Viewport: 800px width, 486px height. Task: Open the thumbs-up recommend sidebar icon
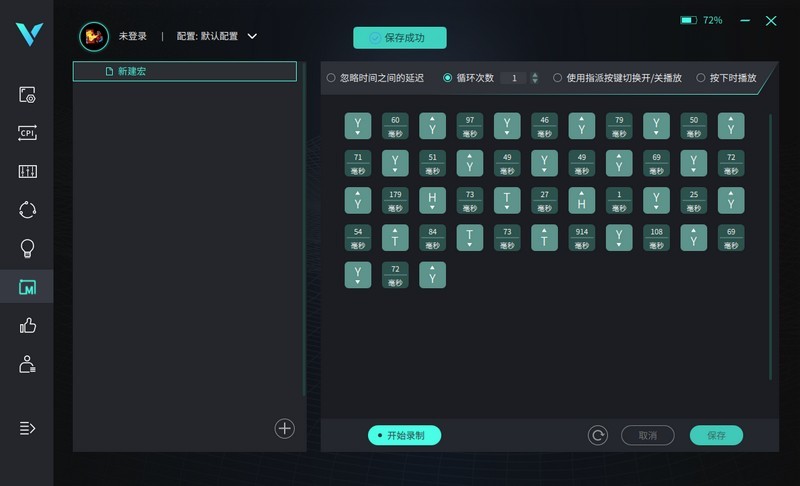coord(27,325)
